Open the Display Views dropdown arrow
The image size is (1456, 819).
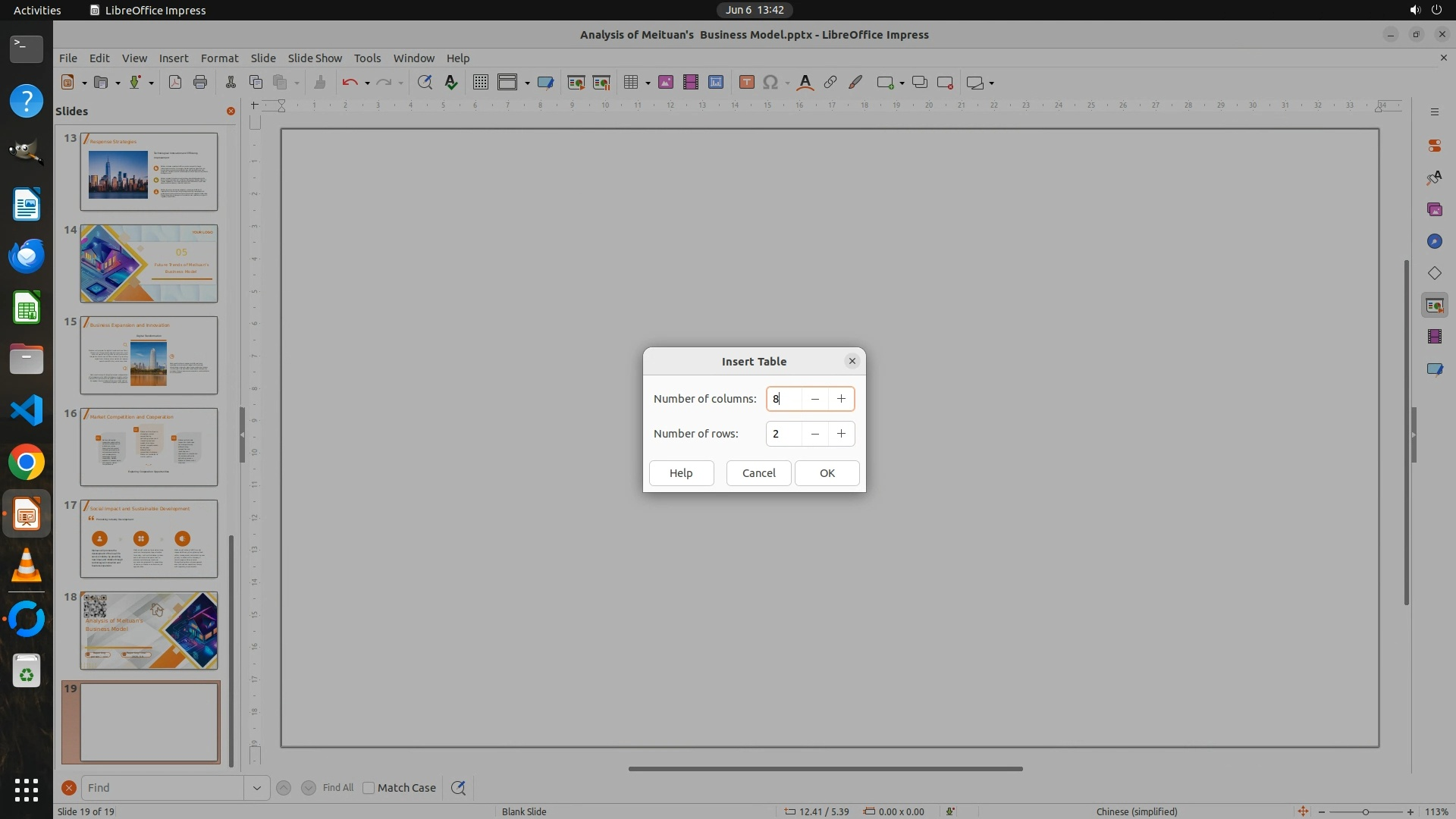click(527, 83)
